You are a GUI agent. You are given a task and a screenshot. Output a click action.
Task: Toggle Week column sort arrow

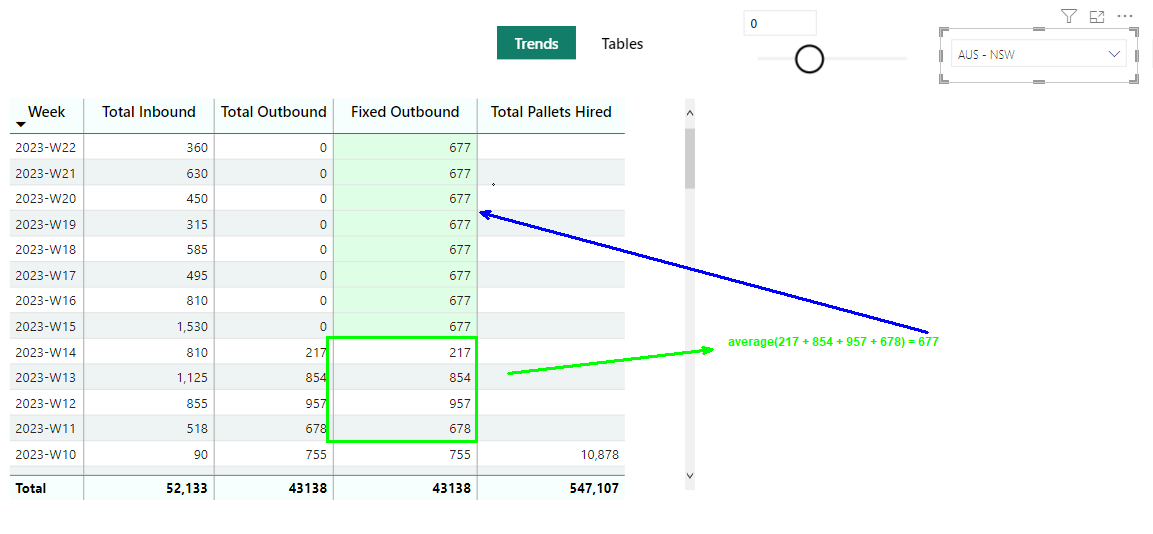tap(21, 124)
